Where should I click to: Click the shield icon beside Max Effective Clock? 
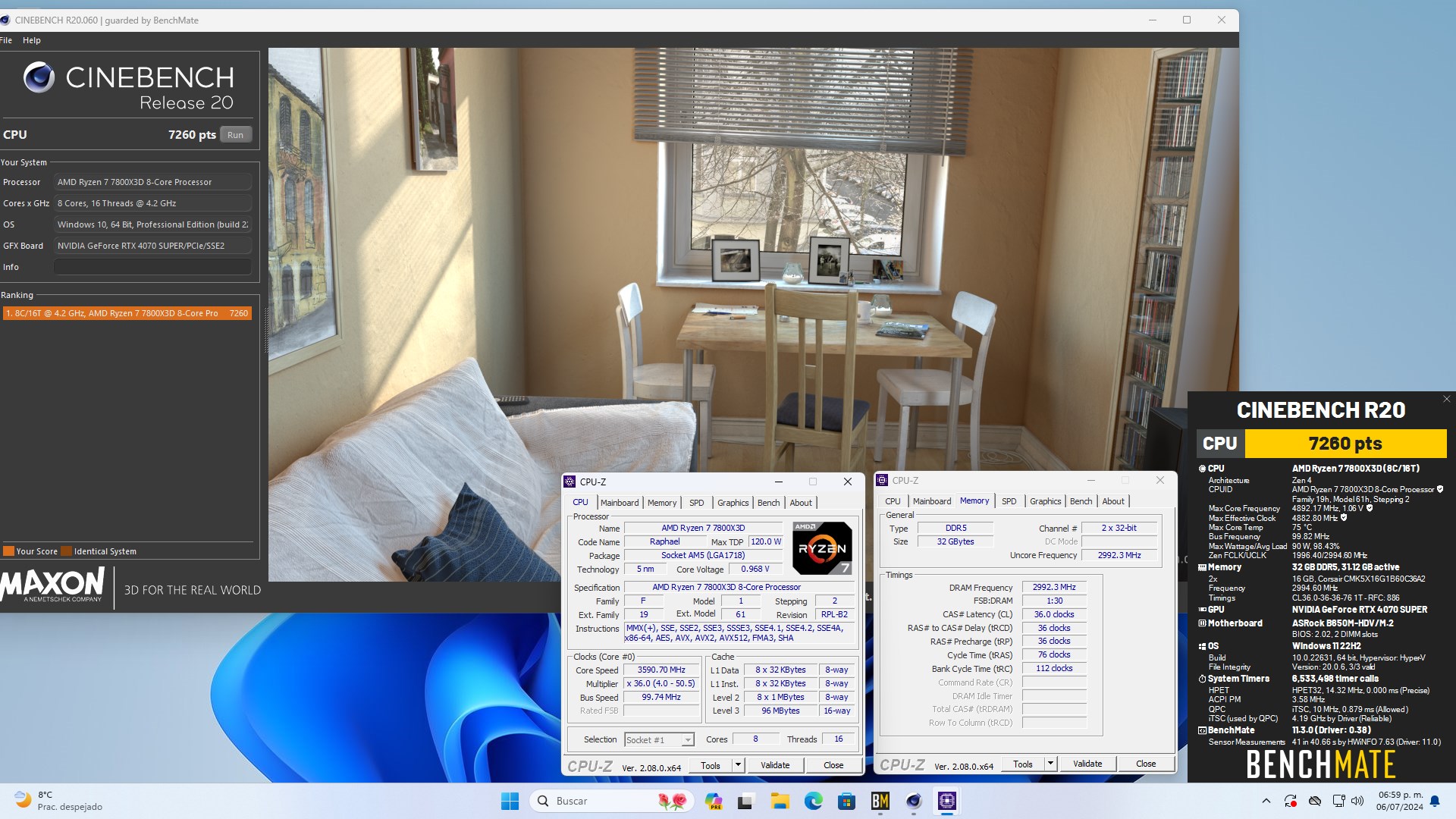[1344, 518]
